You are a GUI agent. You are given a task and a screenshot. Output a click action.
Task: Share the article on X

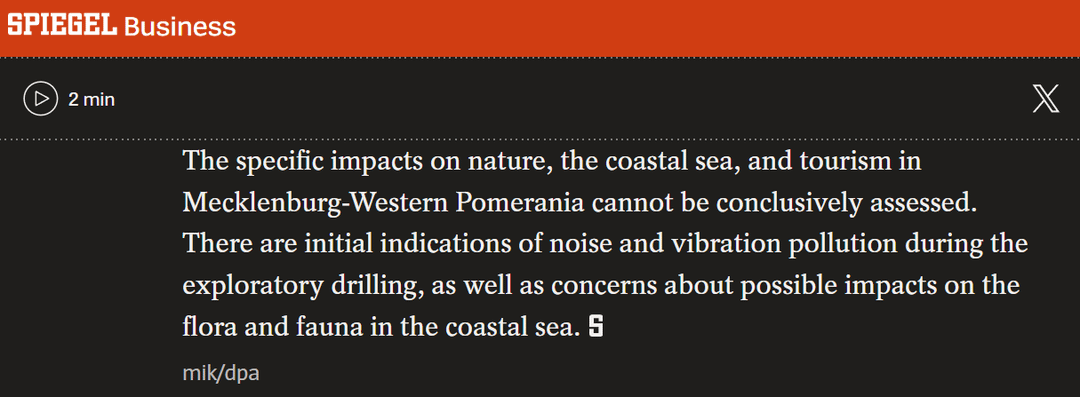click(1046, 100)
